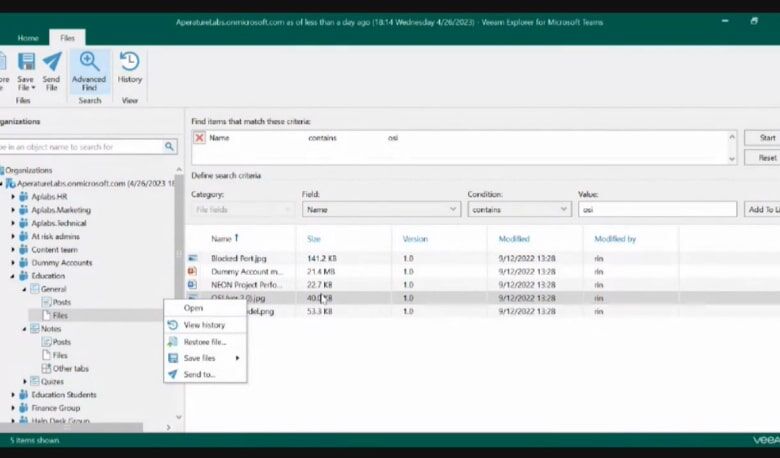Remove the 'Name contains osi' criterion with red X
The width and height of the screenshot is (780, 458).
[199, 138]
